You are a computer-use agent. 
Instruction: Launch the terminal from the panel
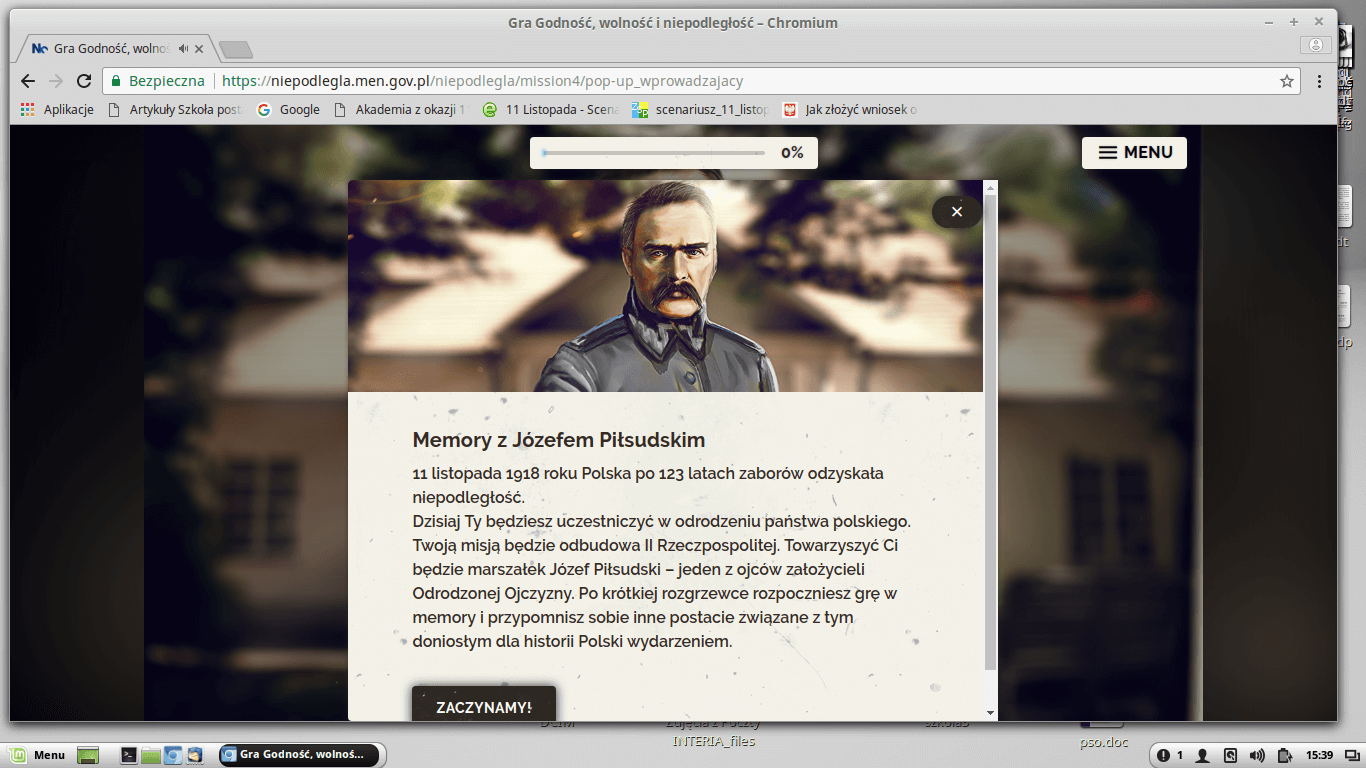(x=129, y=755)
